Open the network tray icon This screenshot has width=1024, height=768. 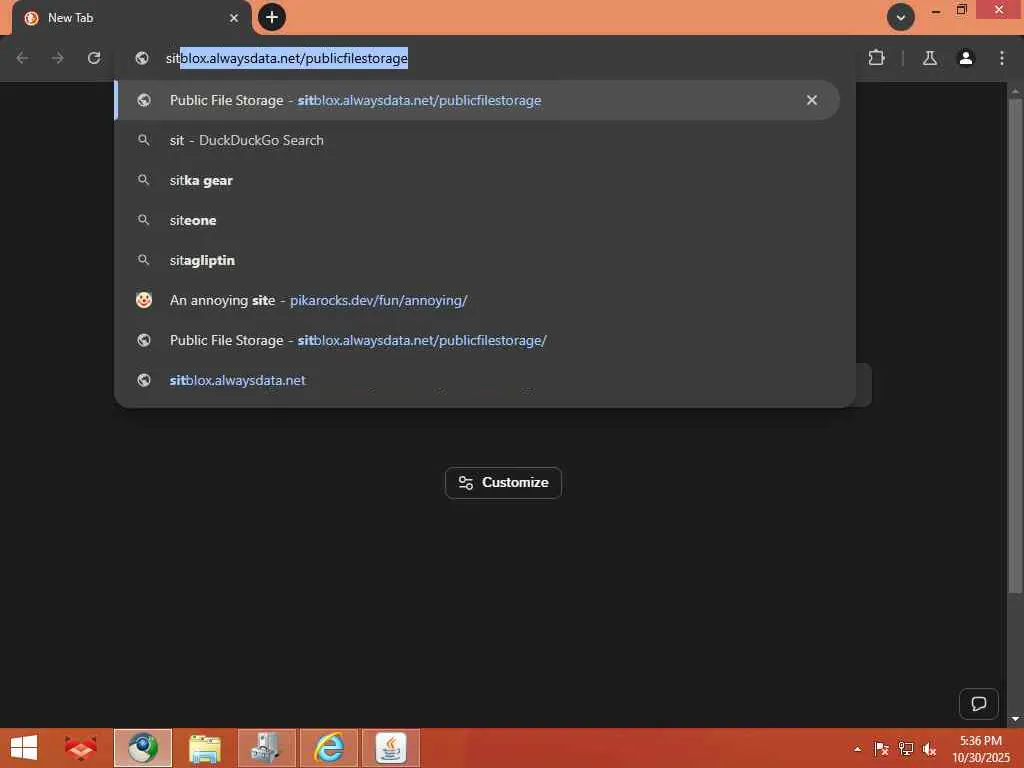[906, 749]
